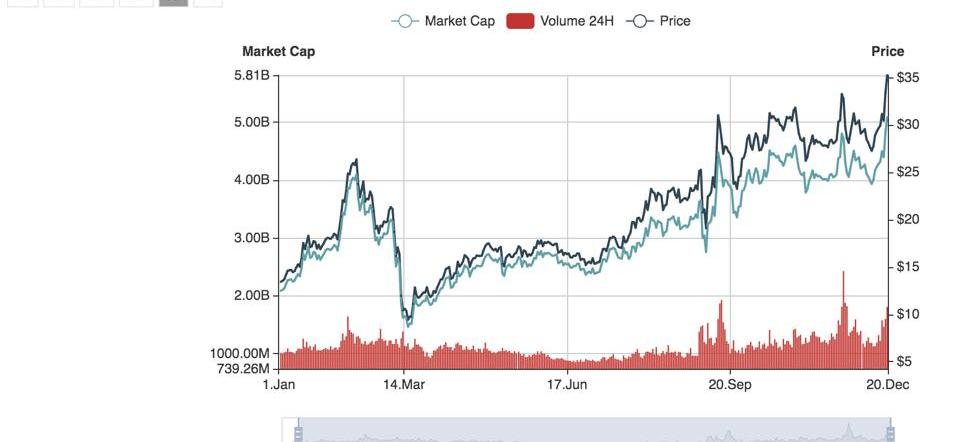Hide the Volume 24H series via its label
This screenshot has height=442, width=974.
click(575, 21)
